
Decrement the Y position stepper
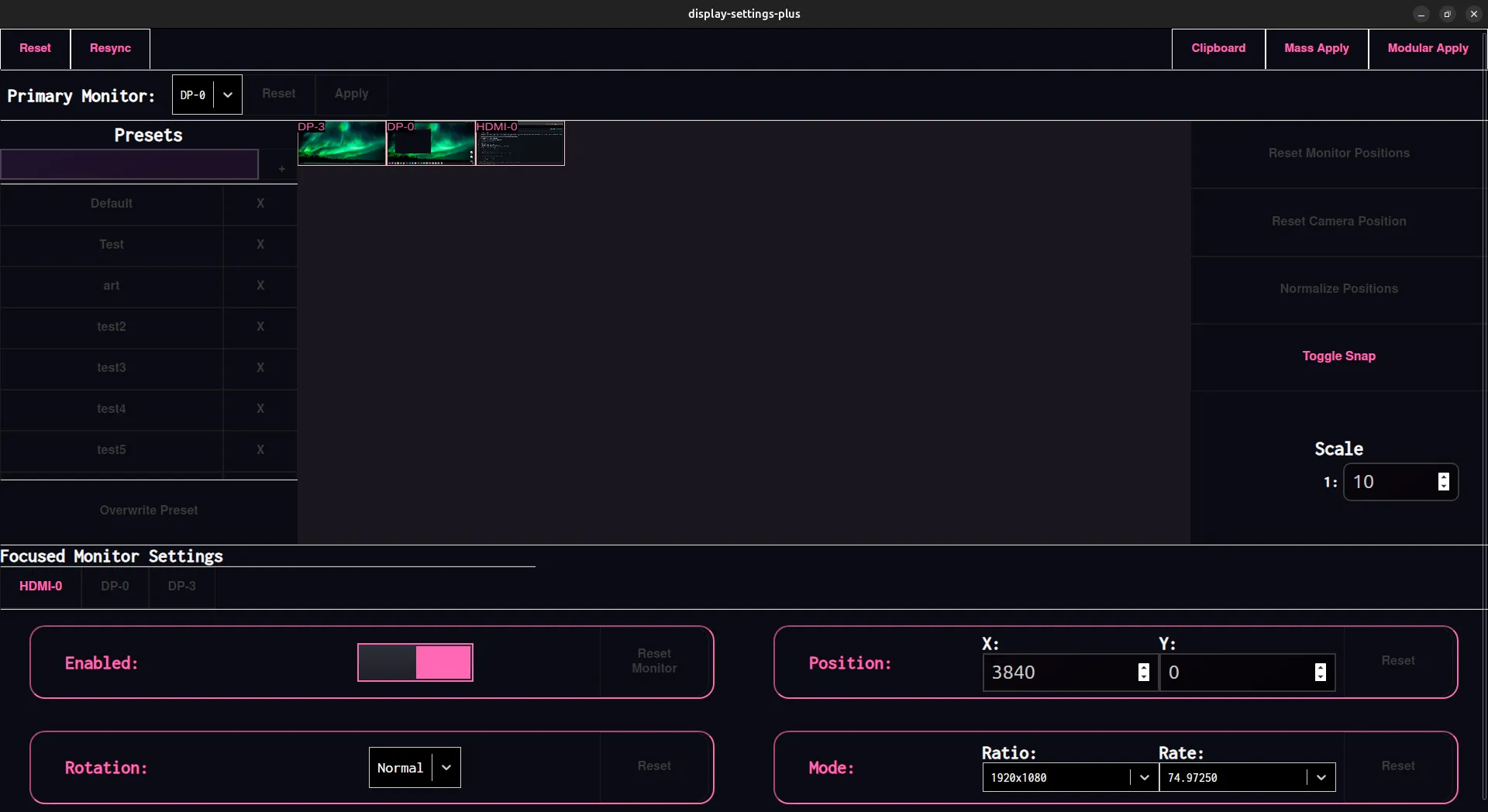[x=1321, y=678]
